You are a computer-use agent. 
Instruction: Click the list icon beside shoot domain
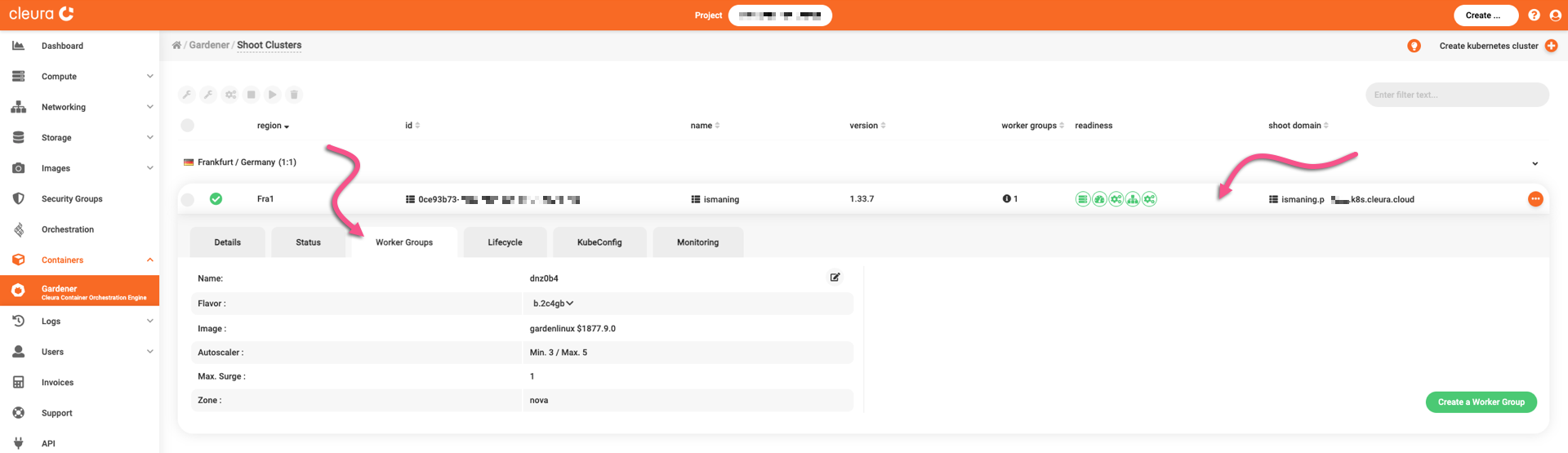1273,199
